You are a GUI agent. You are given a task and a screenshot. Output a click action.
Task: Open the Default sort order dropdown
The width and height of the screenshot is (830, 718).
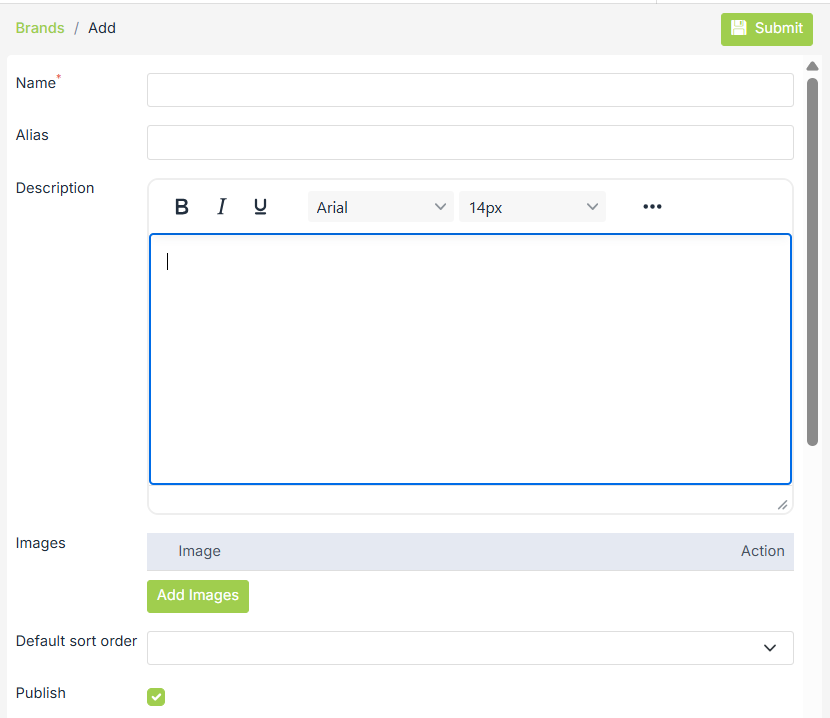[470, 648]
